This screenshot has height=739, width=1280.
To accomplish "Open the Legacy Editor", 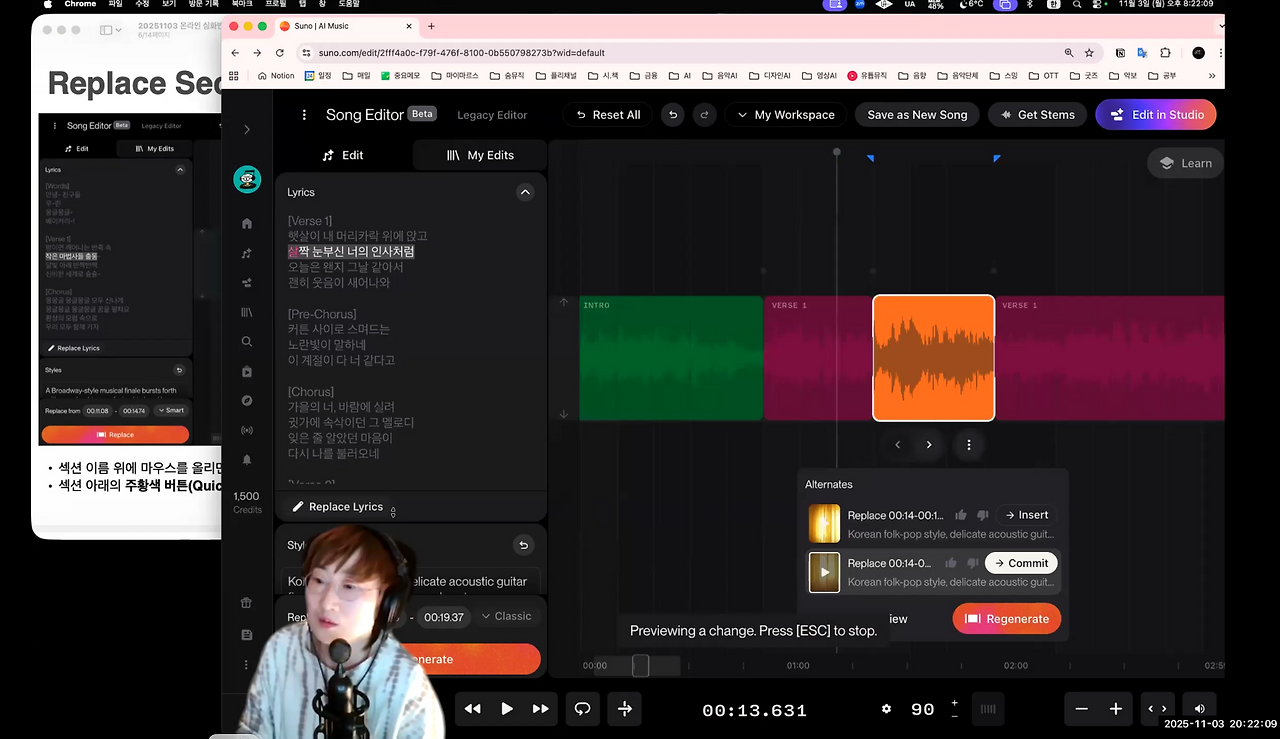I will click(x=492, y=115).
